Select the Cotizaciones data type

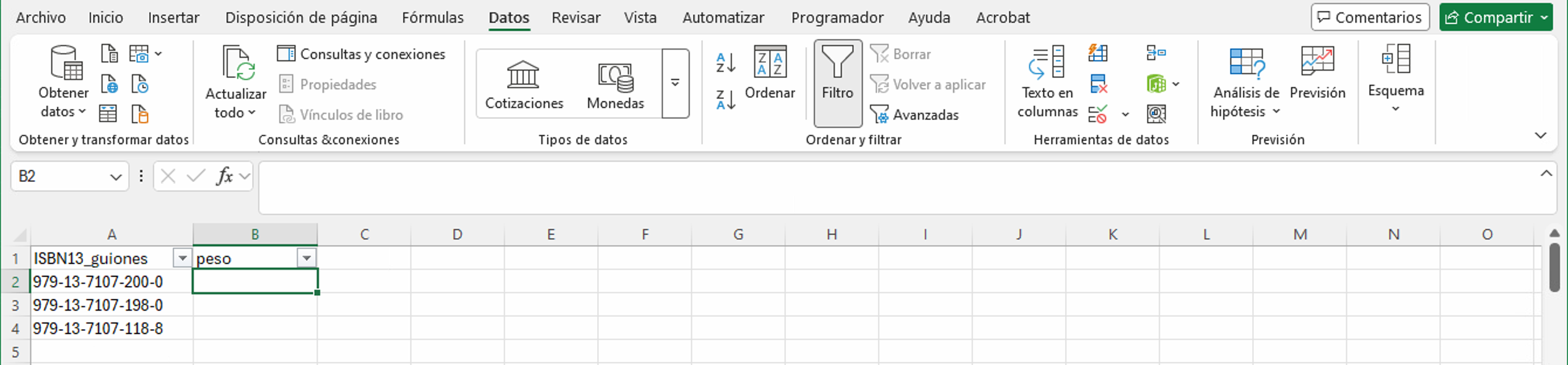pyautogui.click(x=524, y=85)
